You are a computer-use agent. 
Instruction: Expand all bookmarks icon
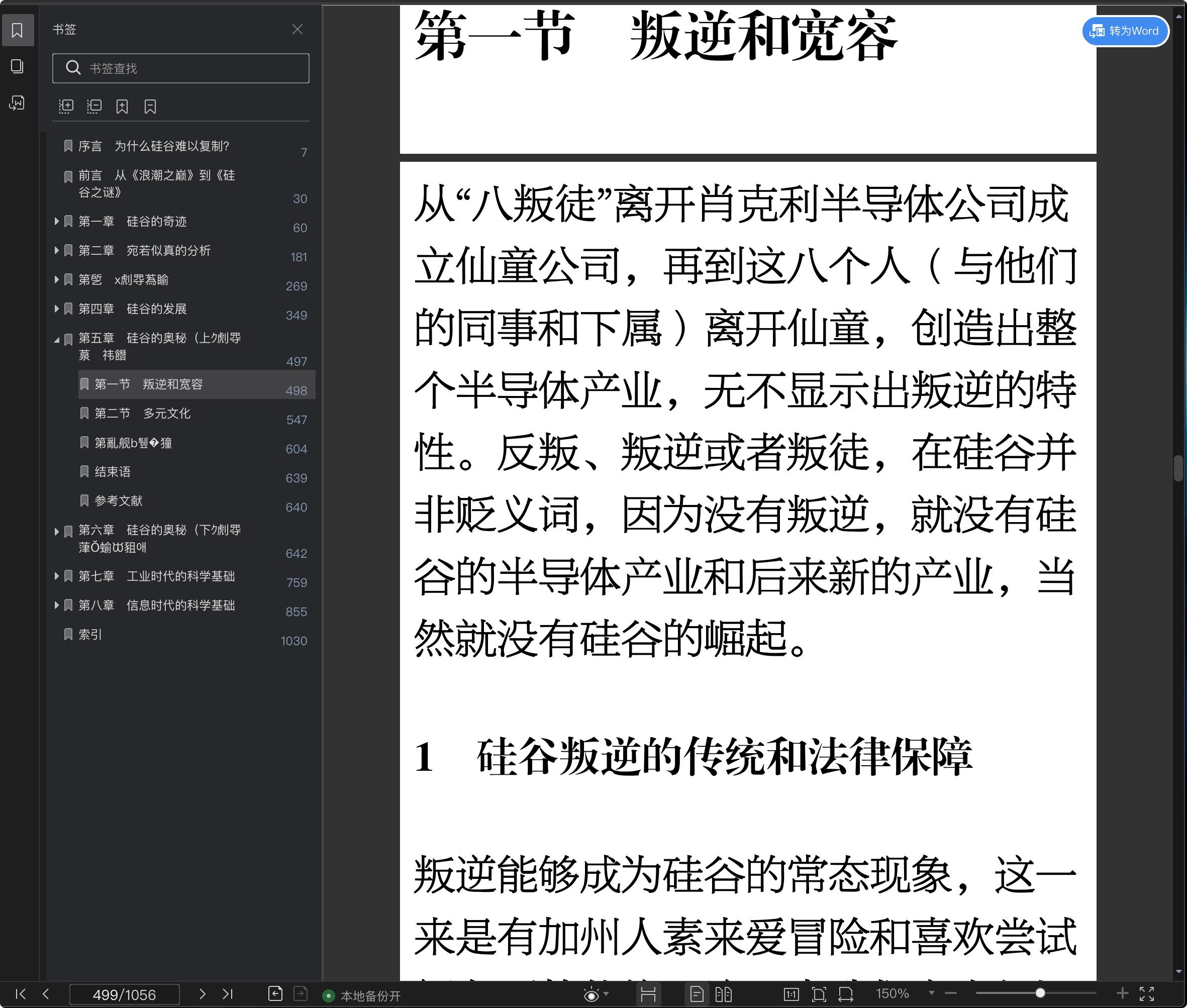66,107
